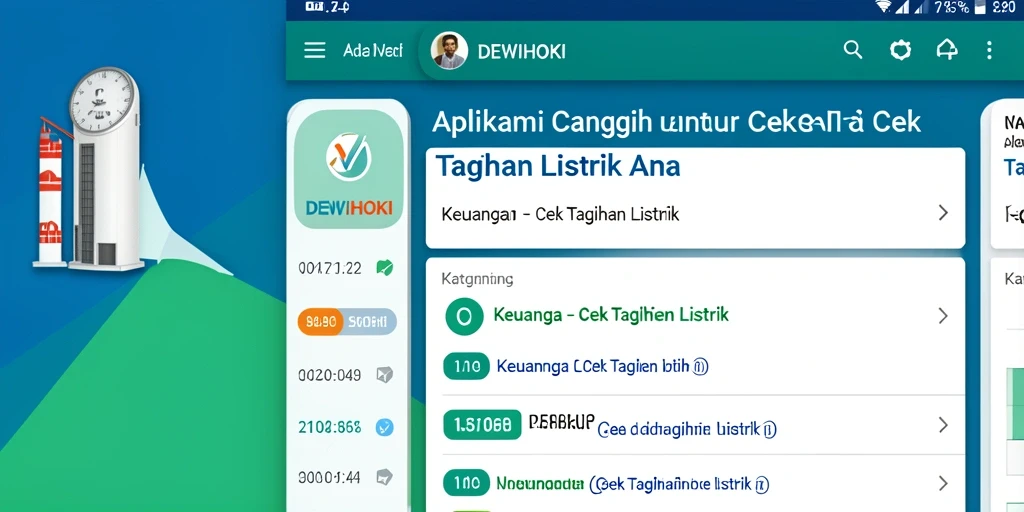The image size is (1024, 512).
Task: Click the 2108:868 sidebar value
Action: pos(330,428)
